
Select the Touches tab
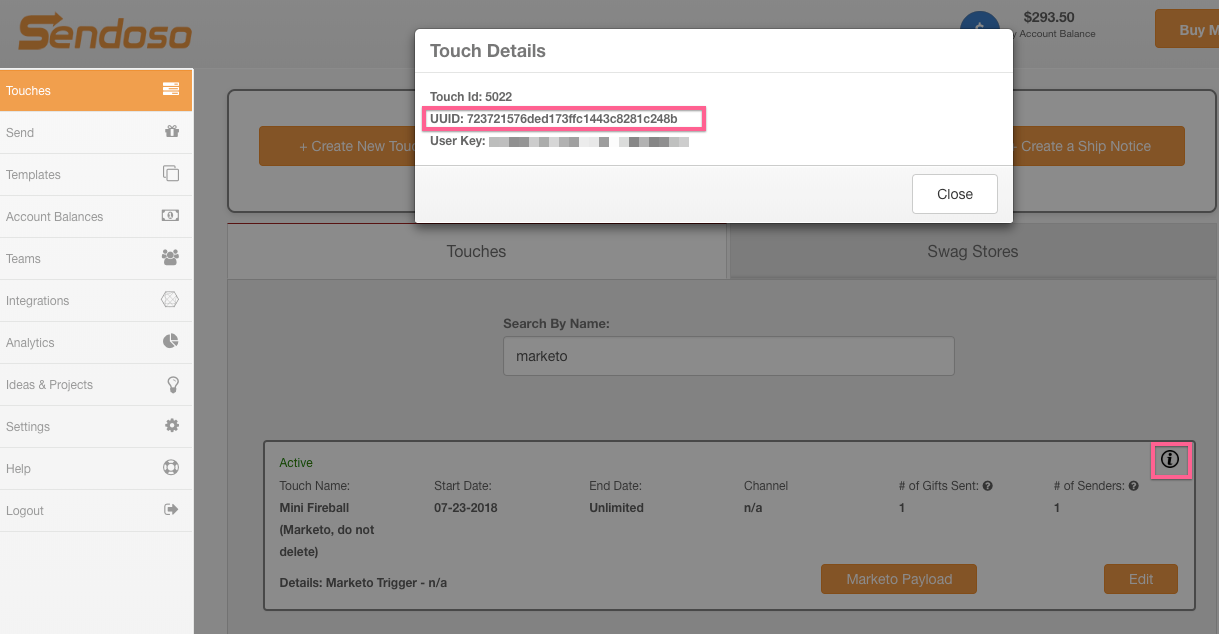pyautogui.click(x=476, y=252)
